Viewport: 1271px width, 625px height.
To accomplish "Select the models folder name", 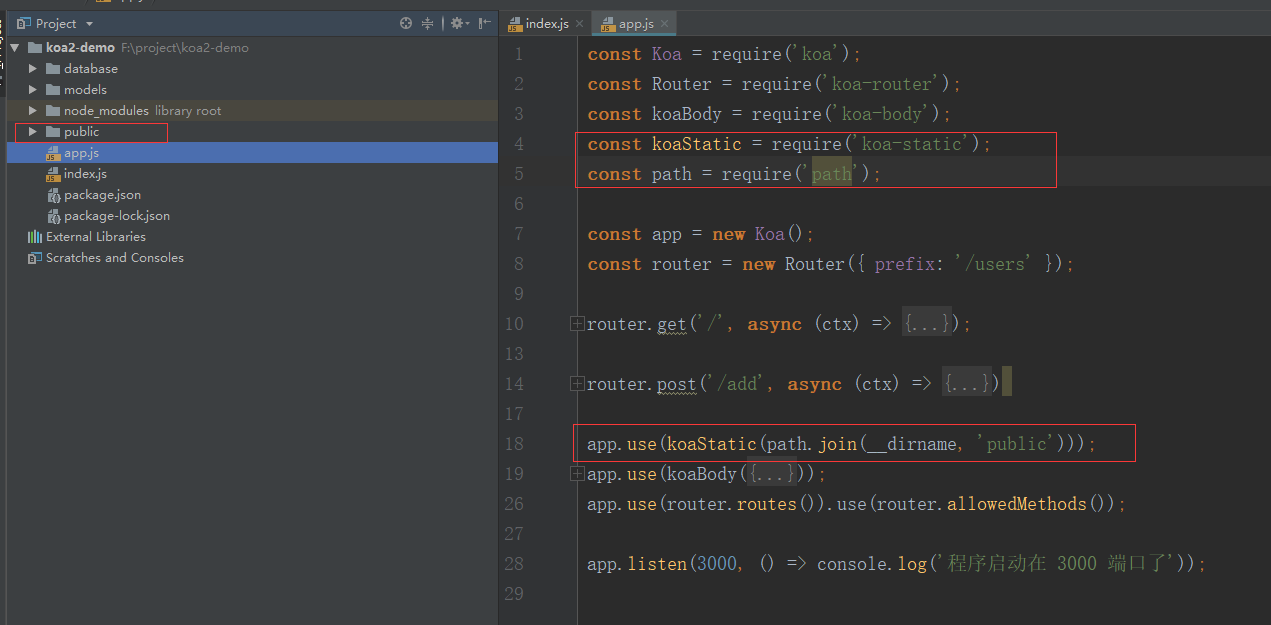I will 85,90.
